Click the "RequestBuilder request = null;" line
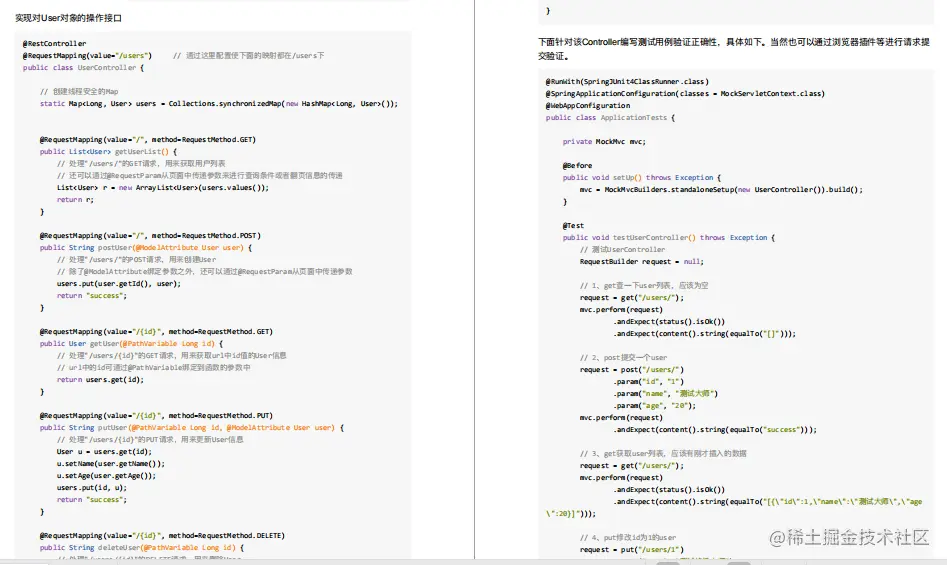Image resolution: width=947 pixels, height=565 pixels. click(642, 261)
